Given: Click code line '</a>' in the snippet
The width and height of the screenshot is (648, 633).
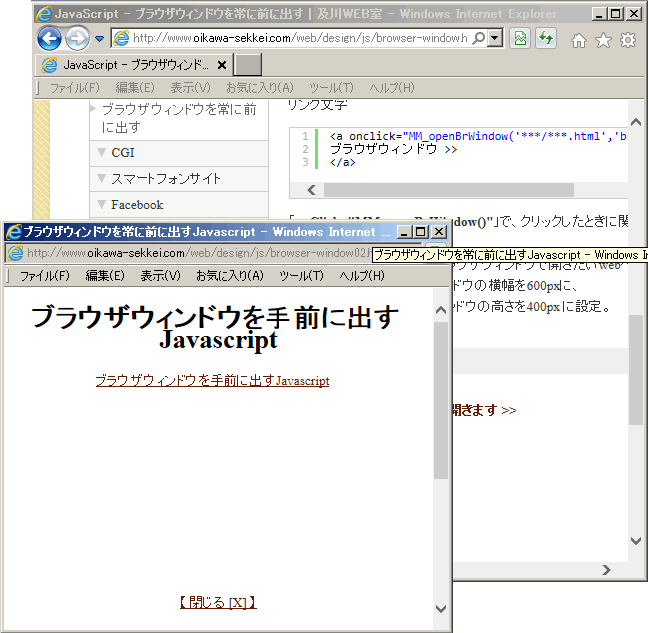Looking at the screenshot, I should pyautogui.click(x=343, y=162).
